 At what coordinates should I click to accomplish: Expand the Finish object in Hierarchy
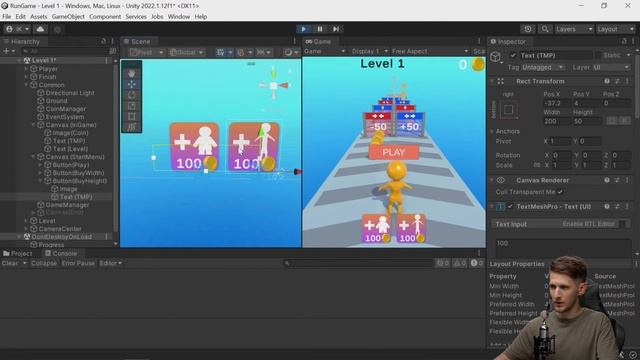tap(27, 77)
